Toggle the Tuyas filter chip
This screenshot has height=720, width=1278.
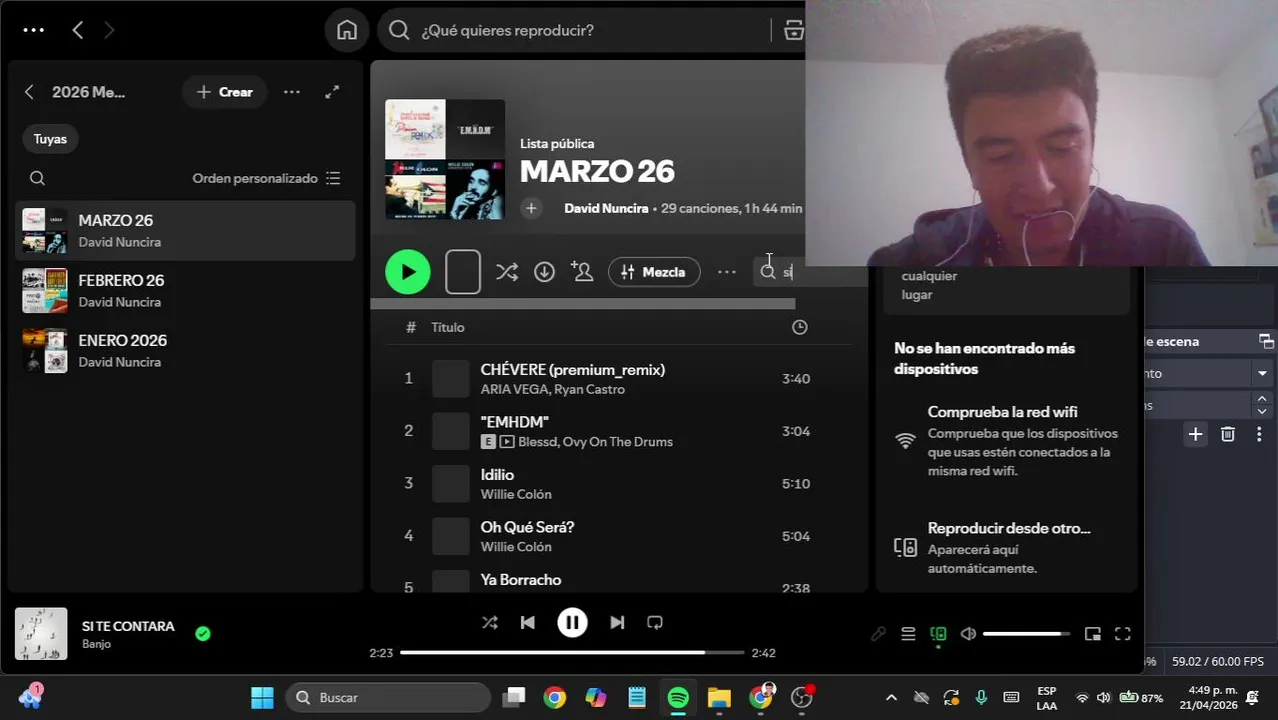(x=50, y=139)
